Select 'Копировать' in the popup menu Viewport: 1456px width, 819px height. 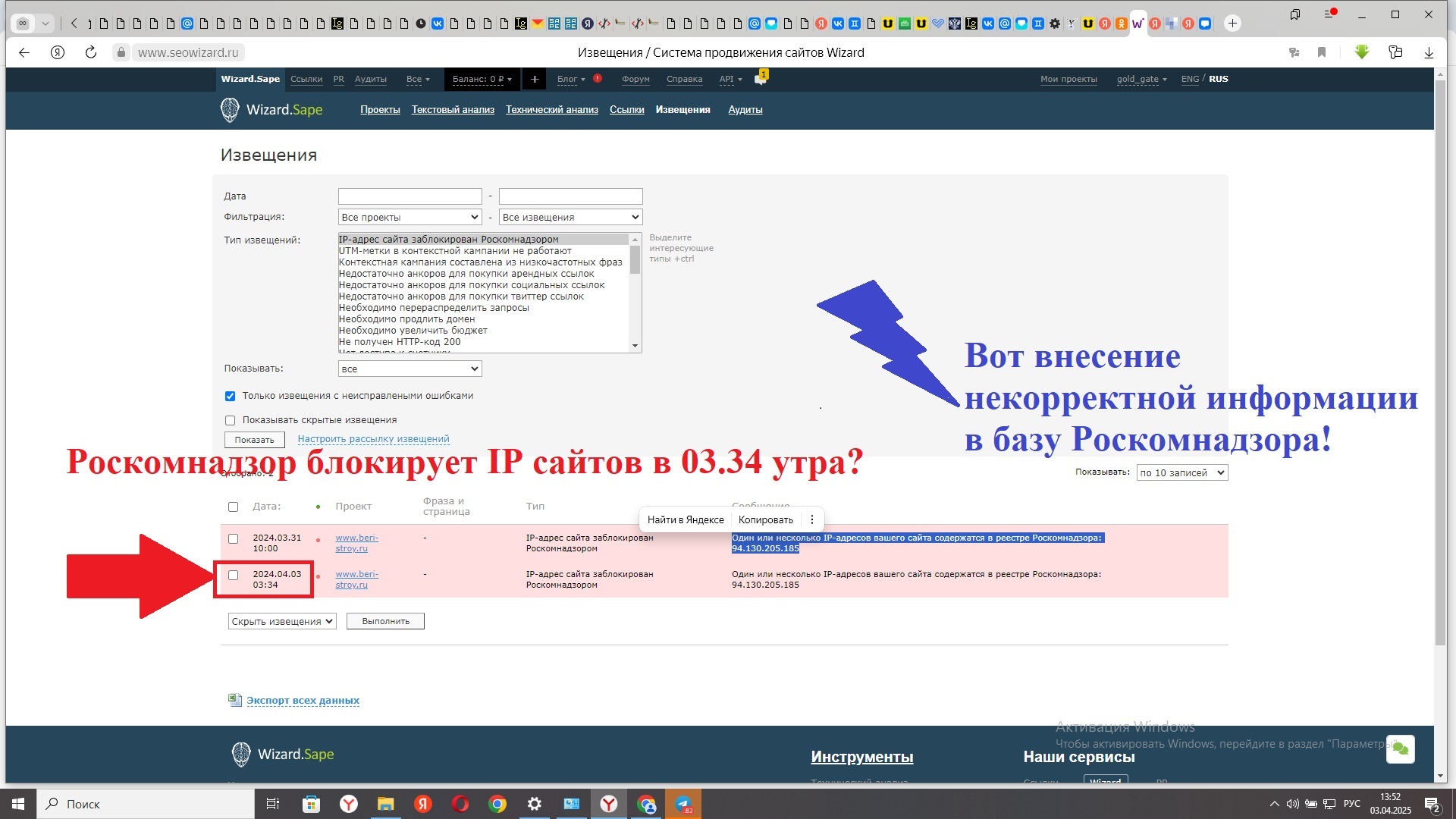(x=765, y=519)
